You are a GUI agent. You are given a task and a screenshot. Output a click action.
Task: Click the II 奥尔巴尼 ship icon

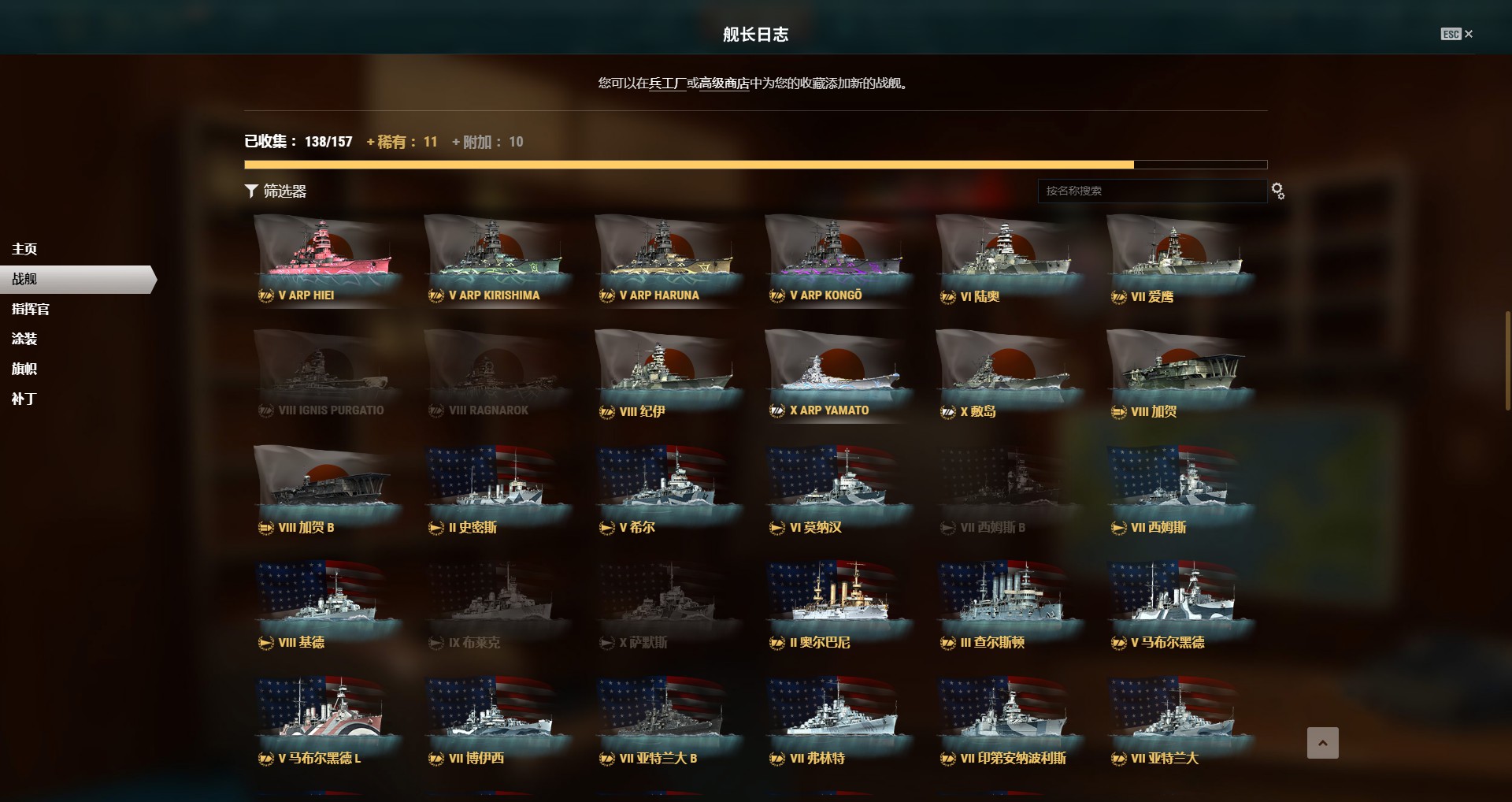pos(839,606)
